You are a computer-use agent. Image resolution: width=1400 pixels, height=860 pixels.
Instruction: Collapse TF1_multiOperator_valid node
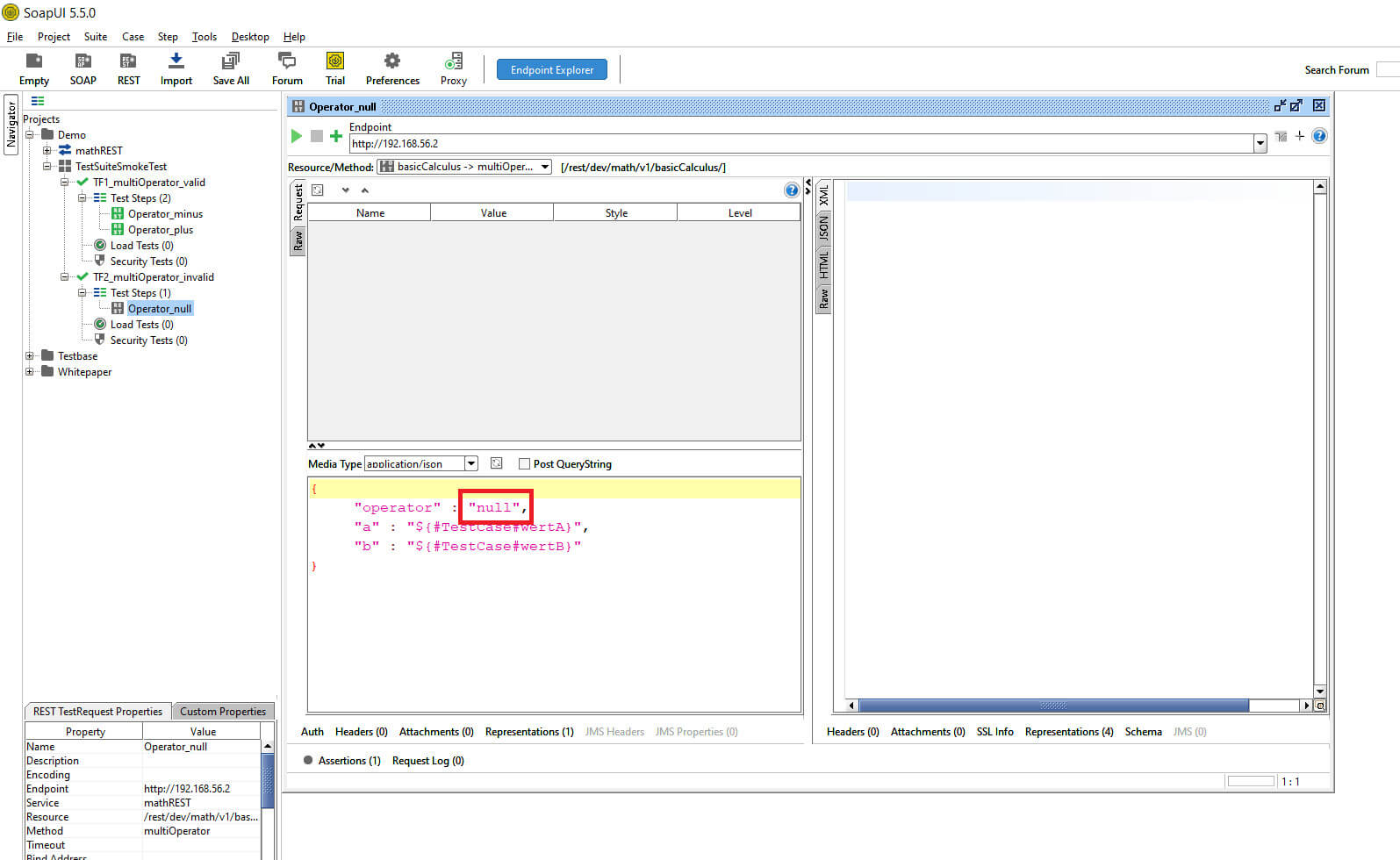(64, 183)
